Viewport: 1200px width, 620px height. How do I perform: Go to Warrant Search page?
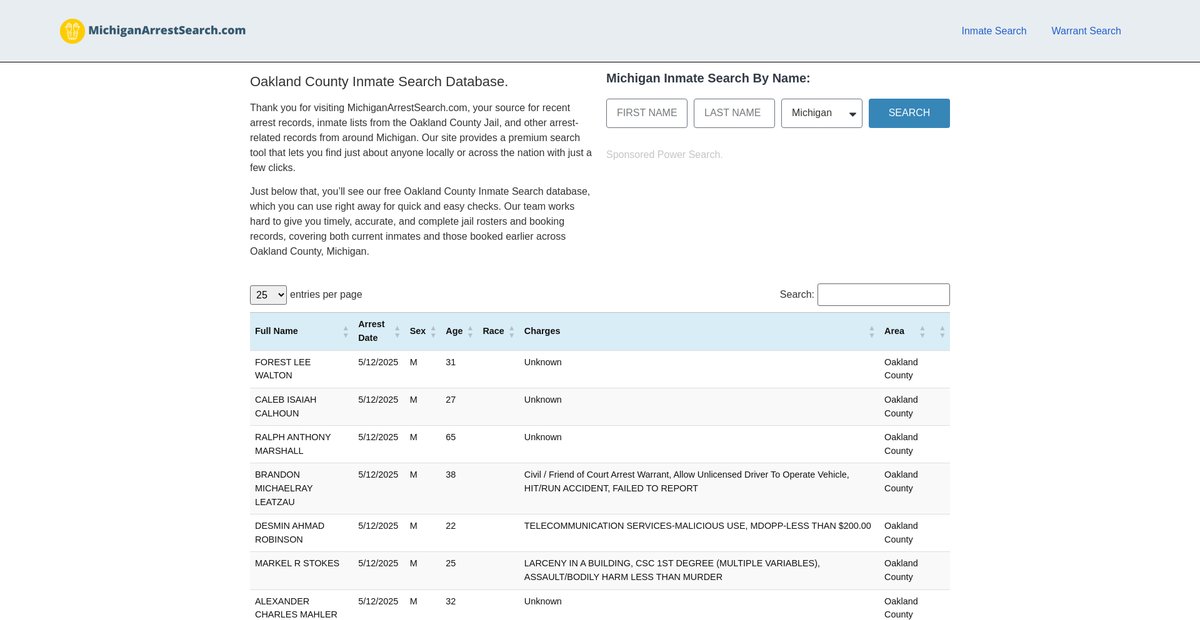point(1085,31)
